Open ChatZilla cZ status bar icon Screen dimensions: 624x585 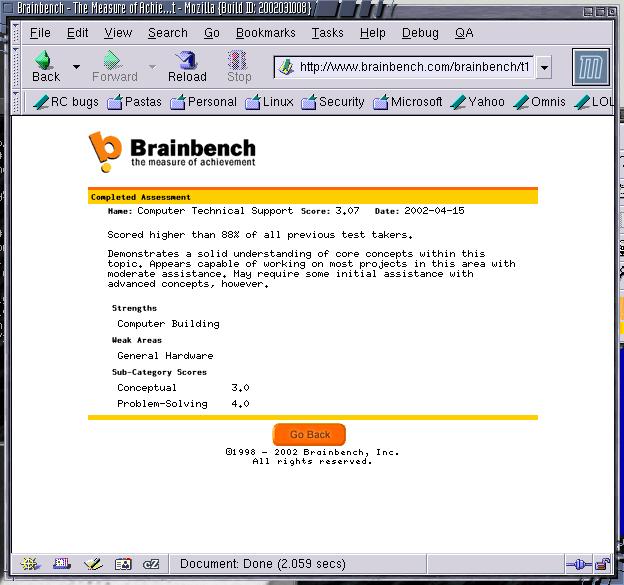point(151,564)
